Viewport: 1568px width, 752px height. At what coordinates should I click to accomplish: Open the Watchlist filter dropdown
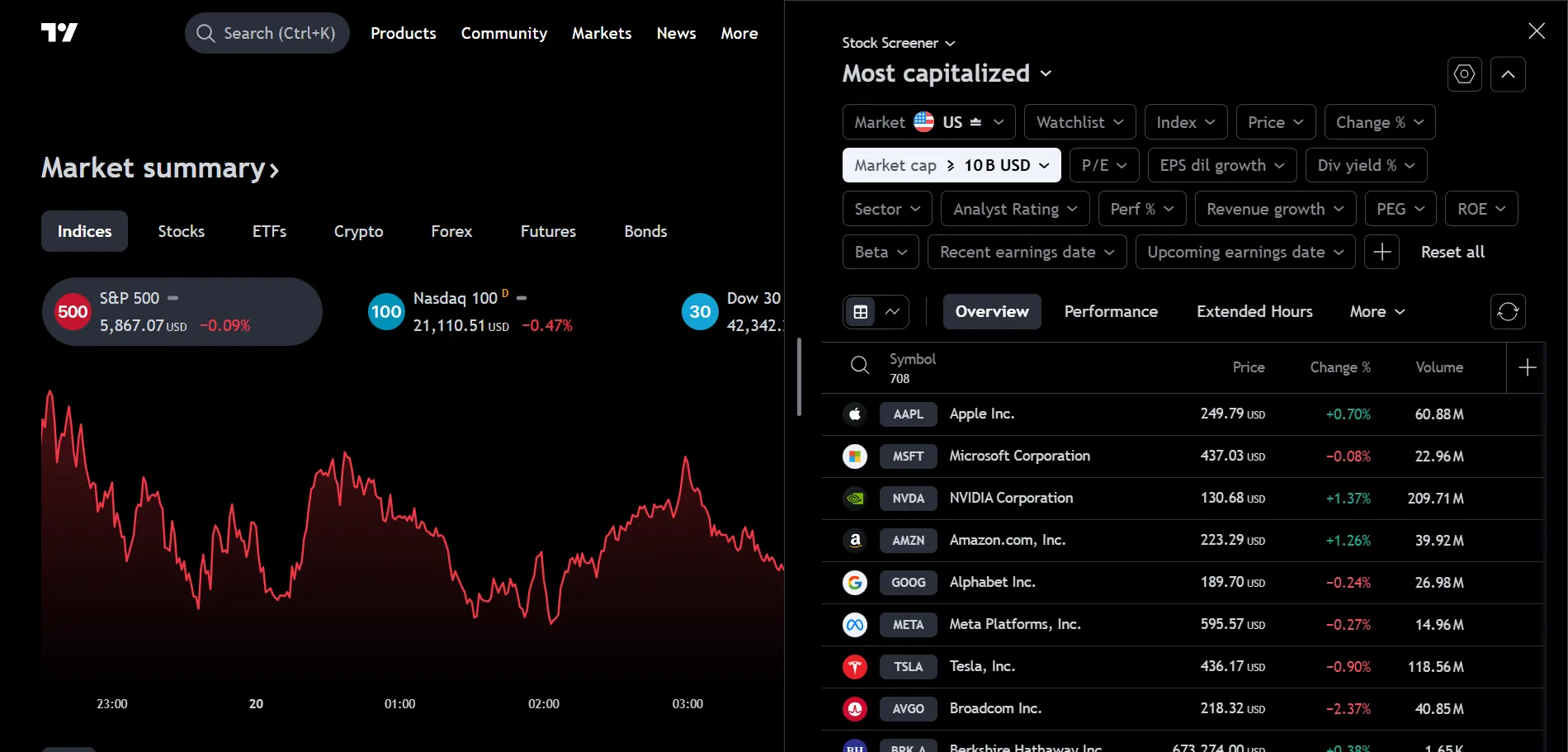[1079, 122]
